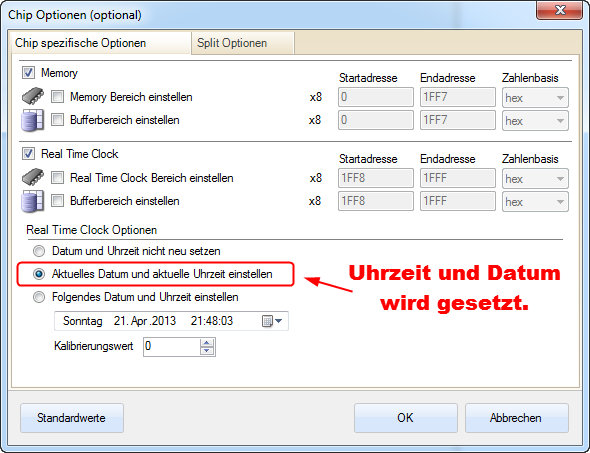The image size is (590, 453).
Task: Close the Chip Optionen dialog
Action: (x=560, y=9)
